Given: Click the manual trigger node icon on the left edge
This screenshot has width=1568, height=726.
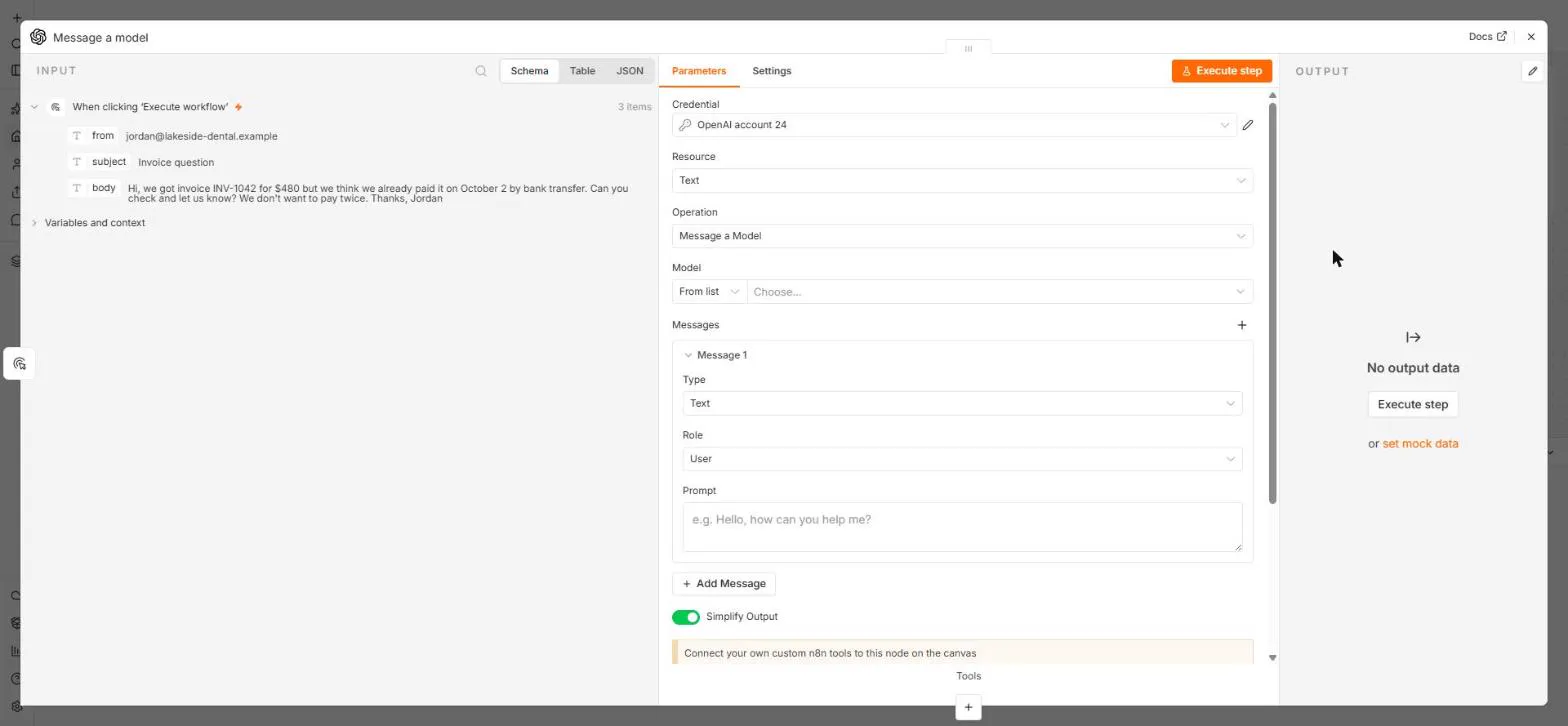Looking at the screenshot, I should click(19, 364).
